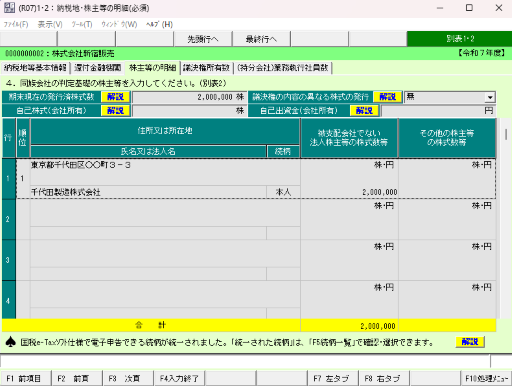Click F8 右タブ function button
The width and height of the screenshot is (512, 386).
[384, 378]
